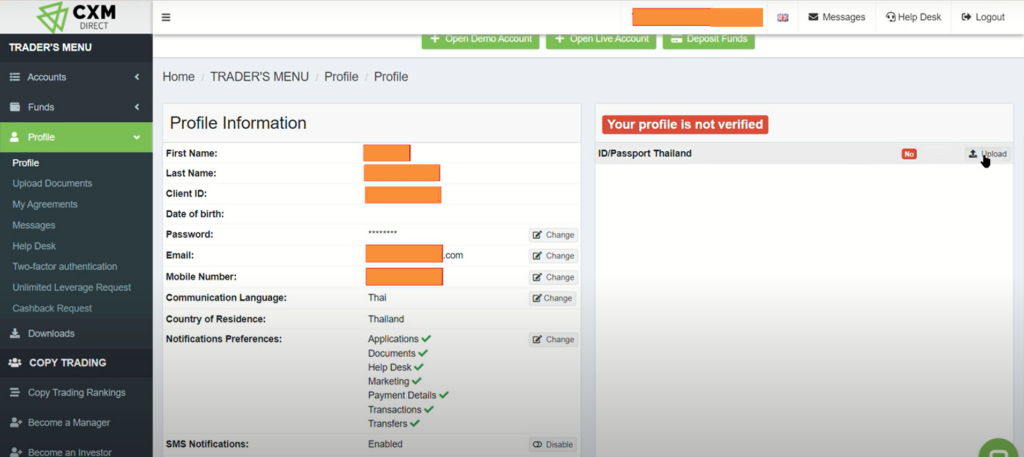
Task: Click Help Desk notification checkmark
Action: click(419, 367)
